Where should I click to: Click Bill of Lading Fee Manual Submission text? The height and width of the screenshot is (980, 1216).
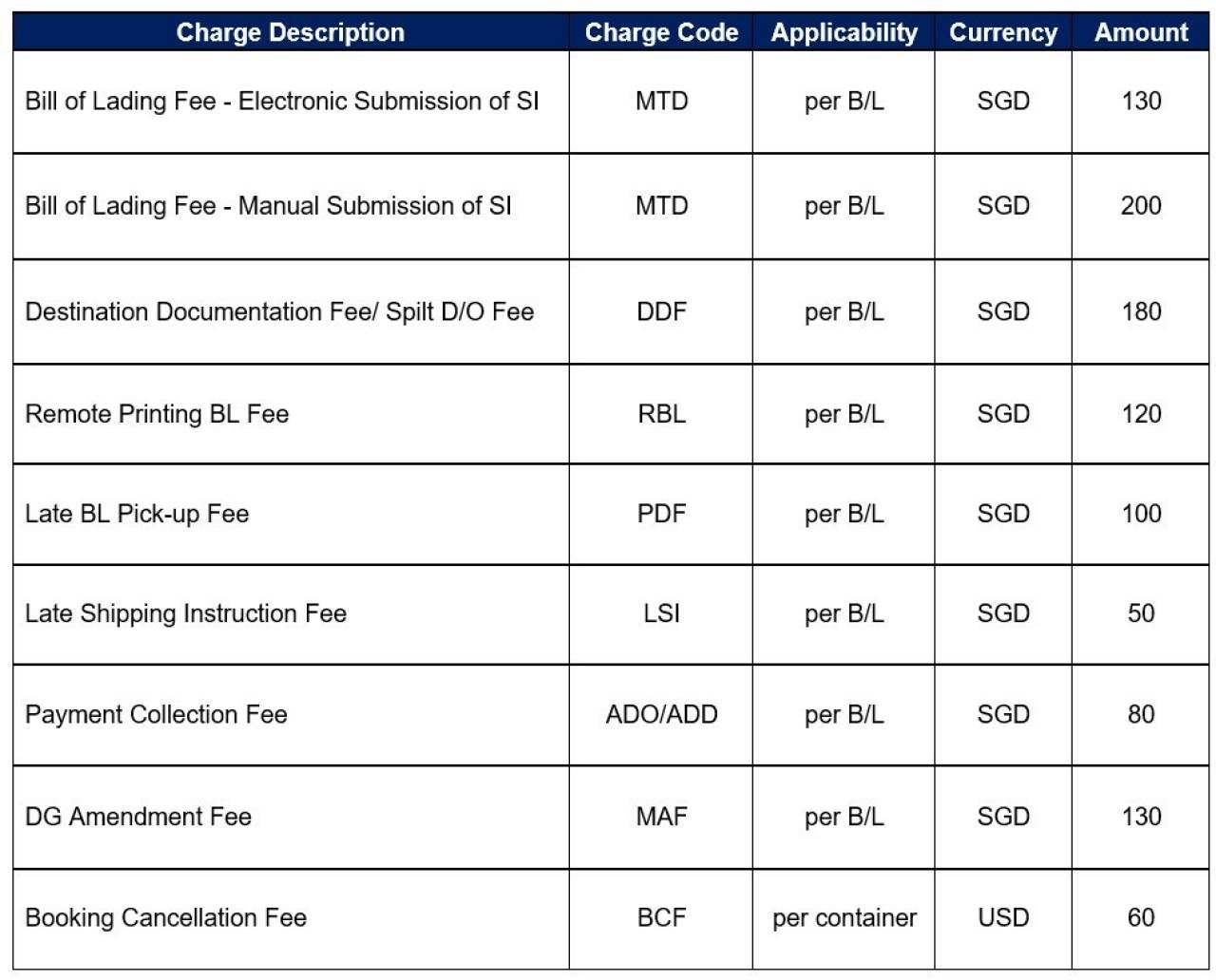268,206
